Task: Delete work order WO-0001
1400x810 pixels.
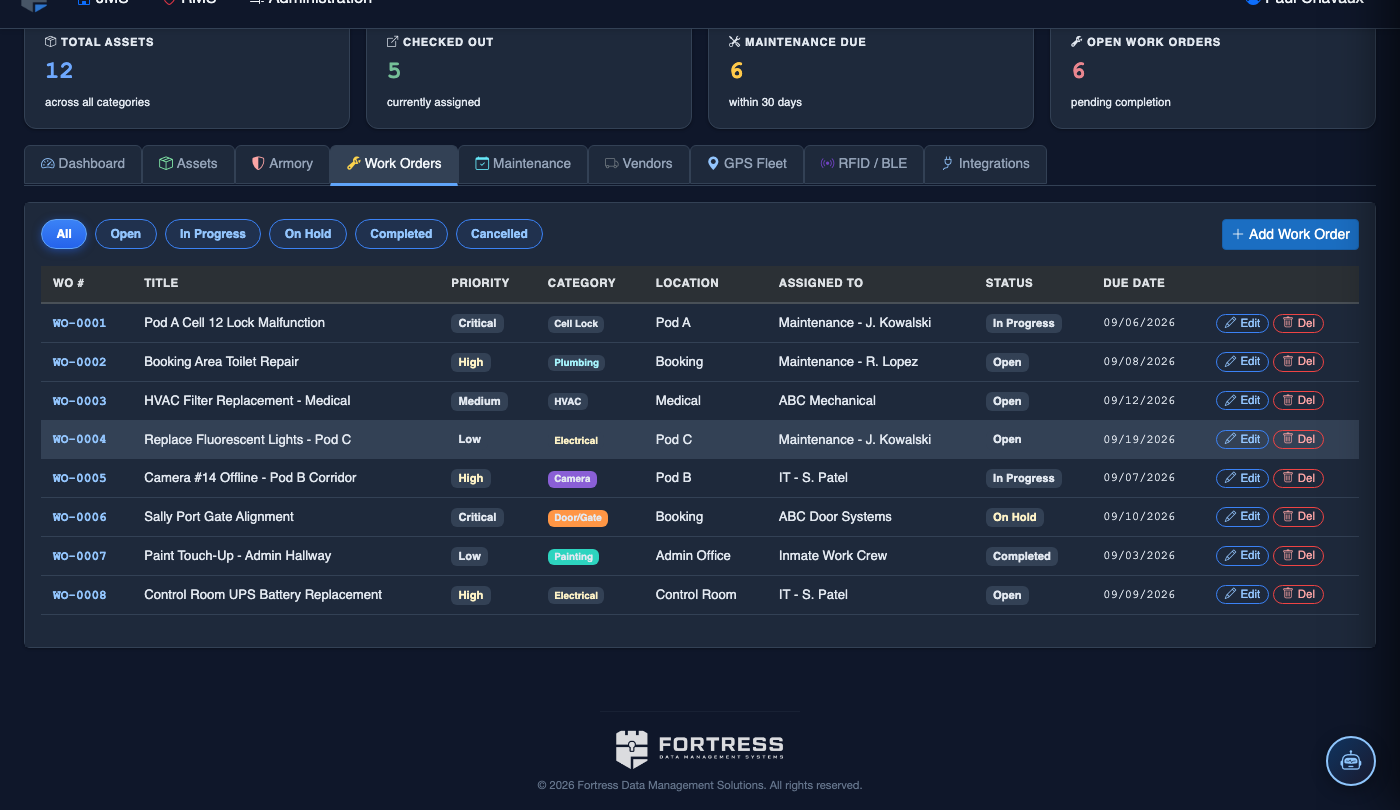Action: 1298,323
